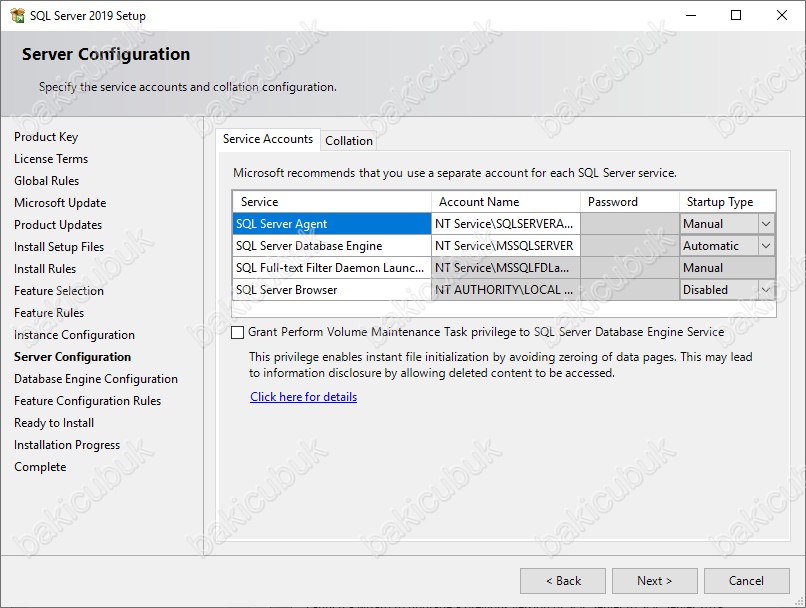Maximize the SQL Server Setup window
This screenshot has width=806, height=608.
736,16
